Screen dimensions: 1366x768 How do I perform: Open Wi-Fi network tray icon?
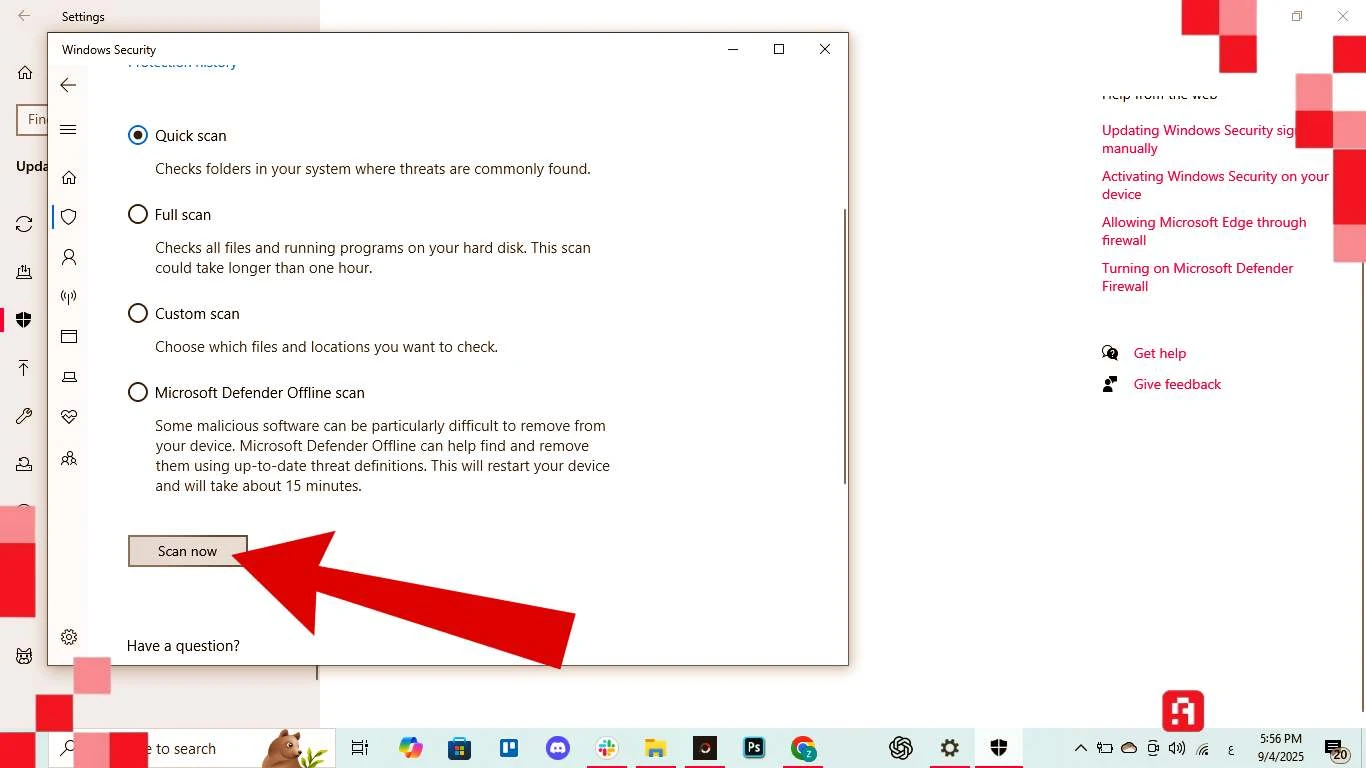(1203, 748)
